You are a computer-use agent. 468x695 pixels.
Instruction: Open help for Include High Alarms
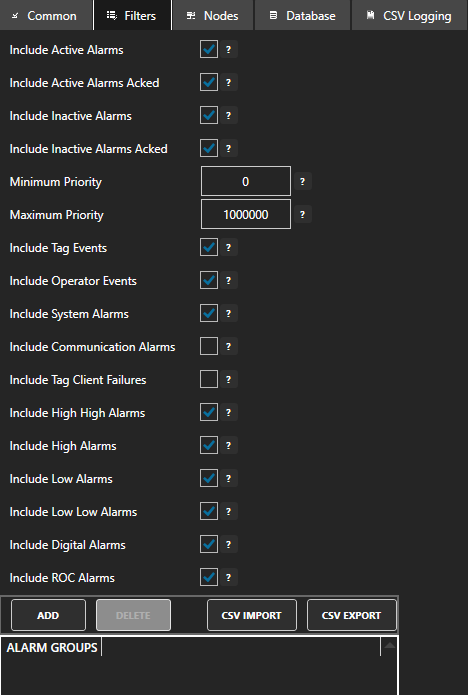coord(228,445)
